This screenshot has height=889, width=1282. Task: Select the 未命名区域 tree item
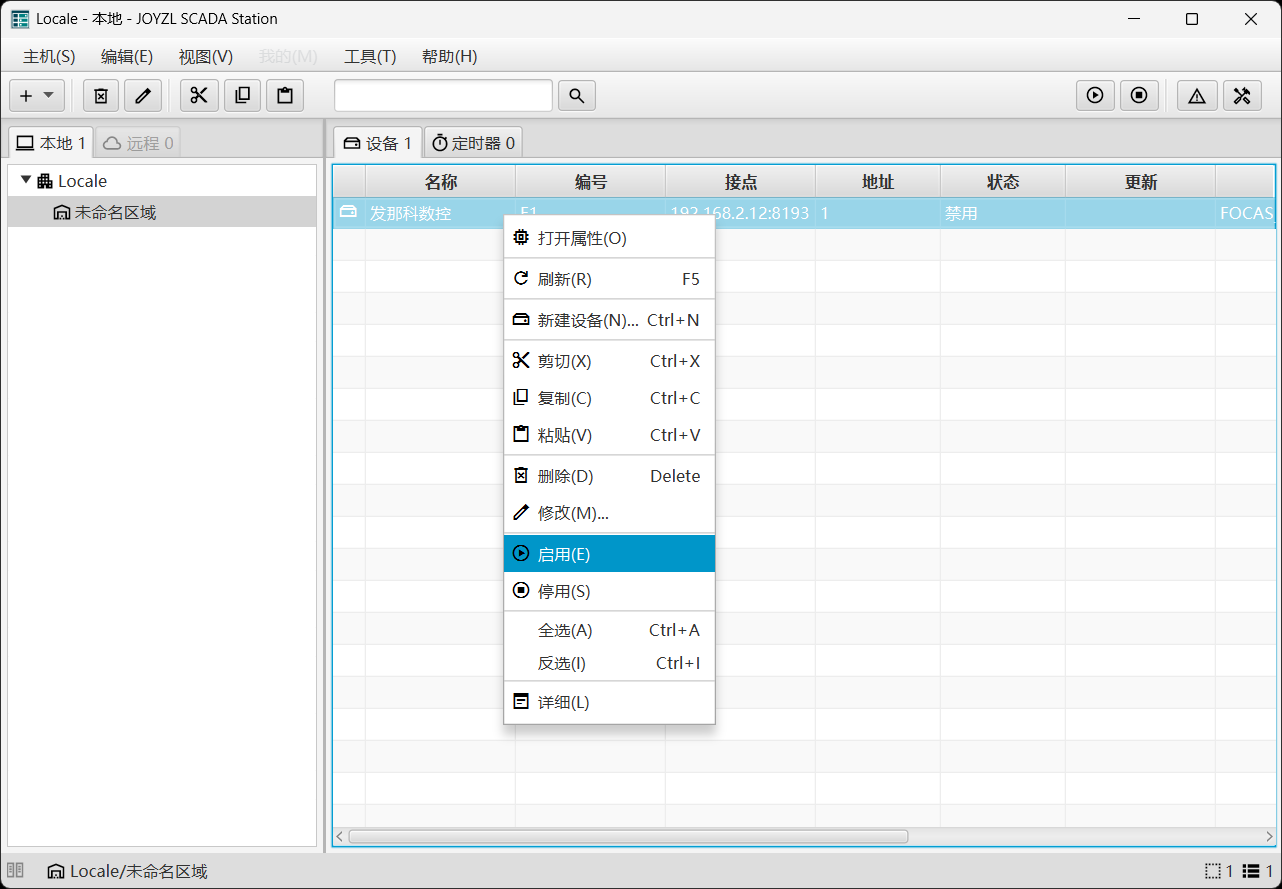162,212
